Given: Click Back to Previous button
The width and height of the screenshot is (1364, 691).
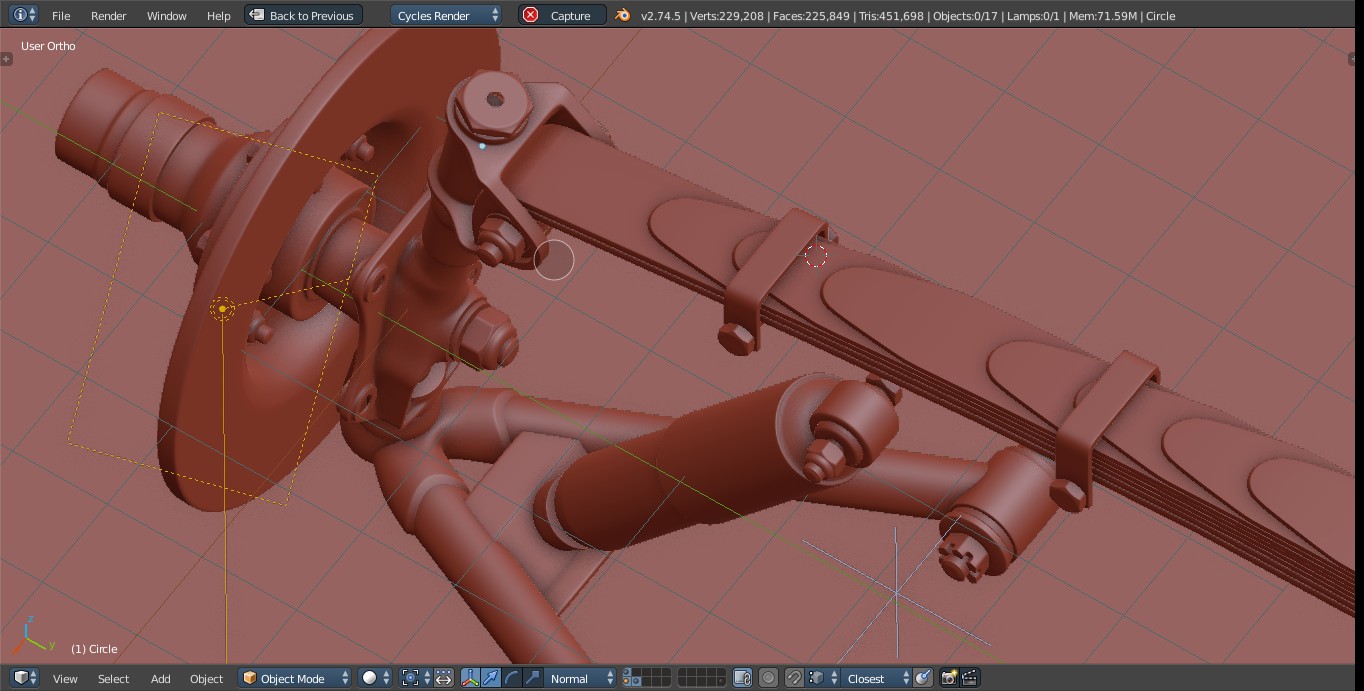Looking at the screenshot, I should (x=303, y=15).
